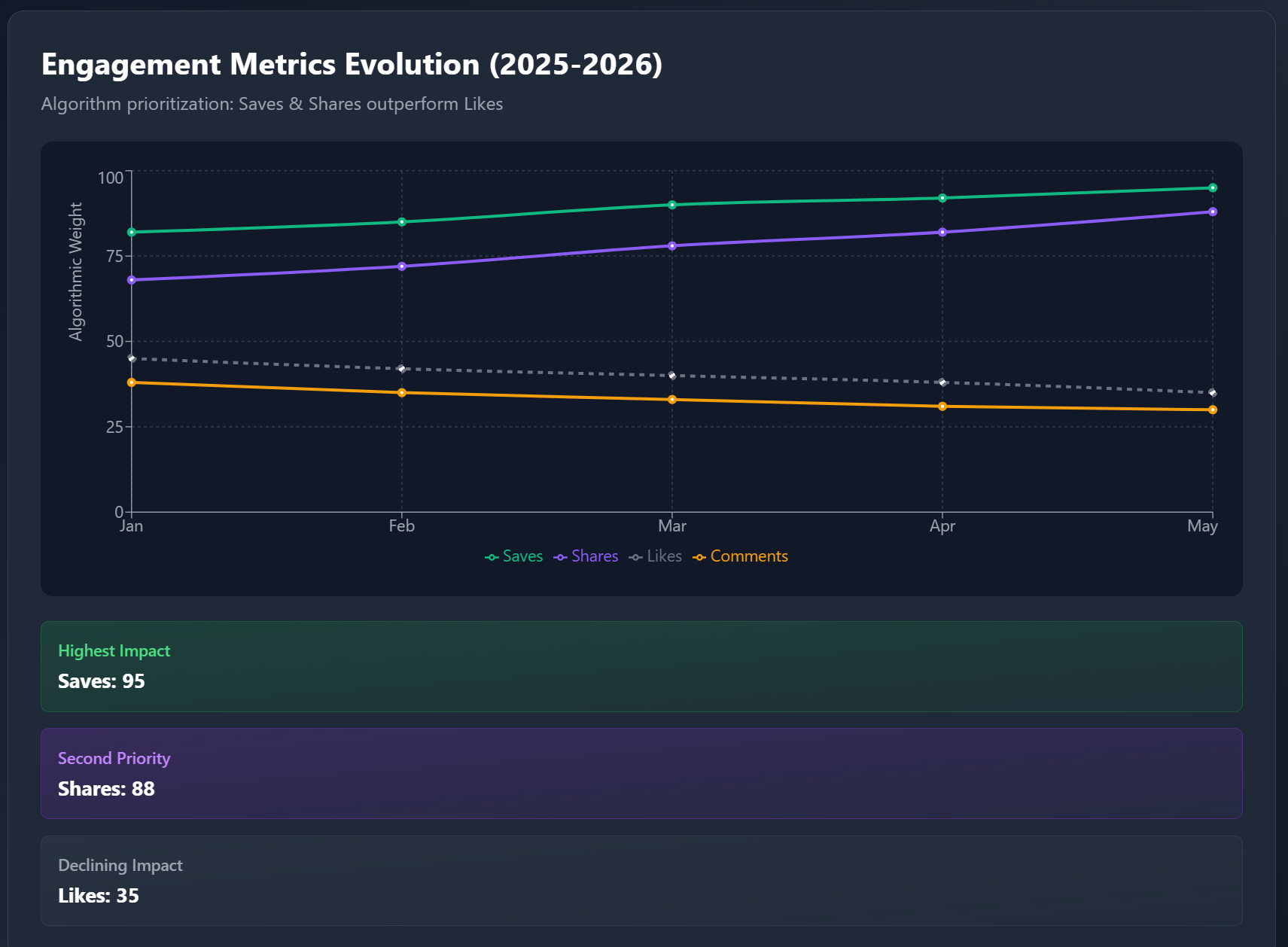Pick the Likes data point for January
This screenshot has width=1288, height=947.
click(x=132, y=359)
